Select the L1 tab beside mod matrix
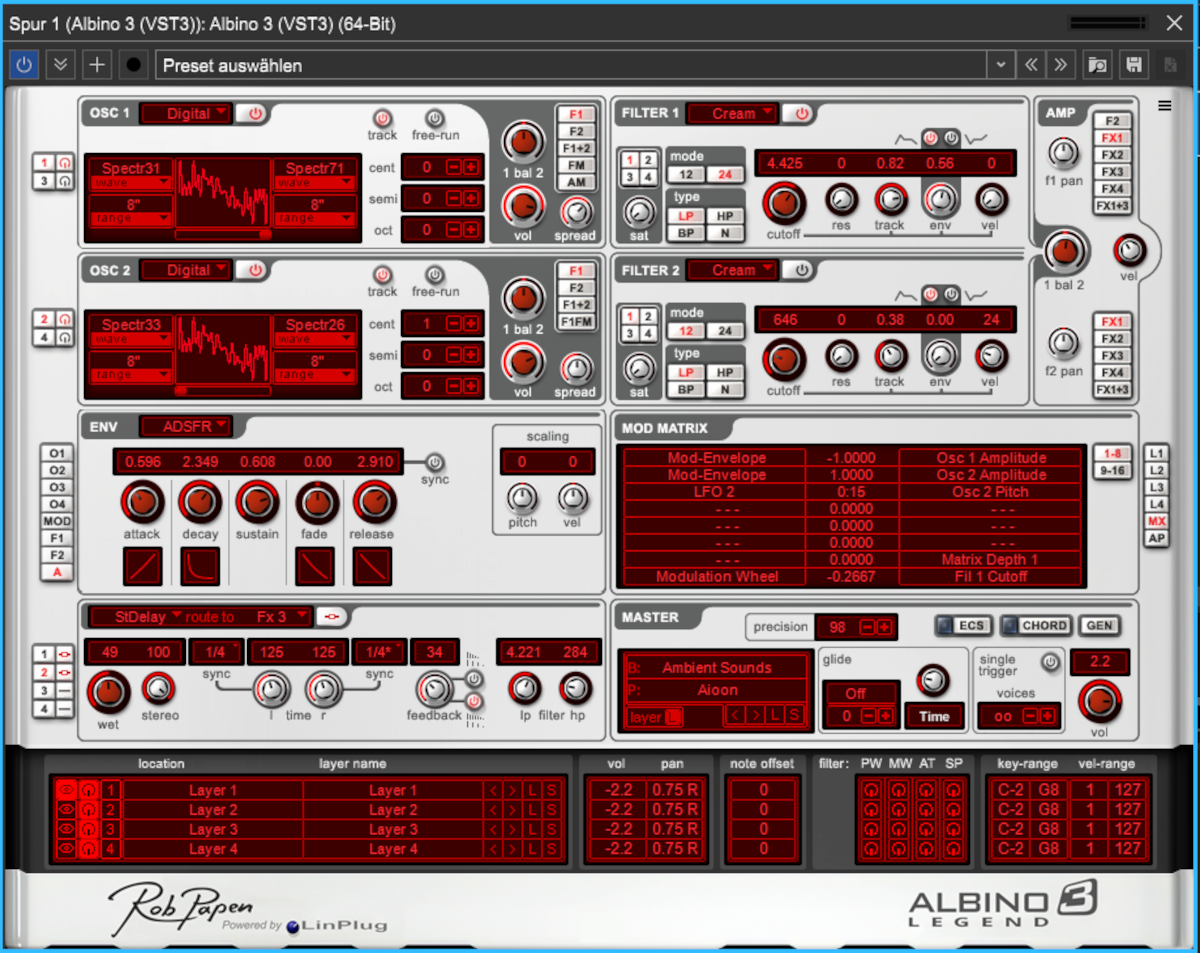 (x=1156, y=454)
